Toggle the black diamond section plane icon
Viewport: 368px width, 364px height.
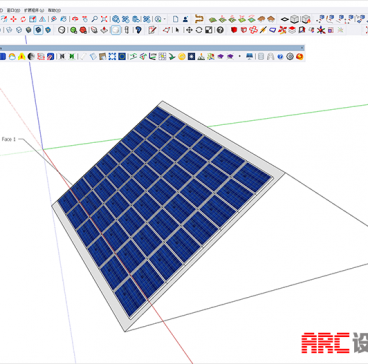284,19
